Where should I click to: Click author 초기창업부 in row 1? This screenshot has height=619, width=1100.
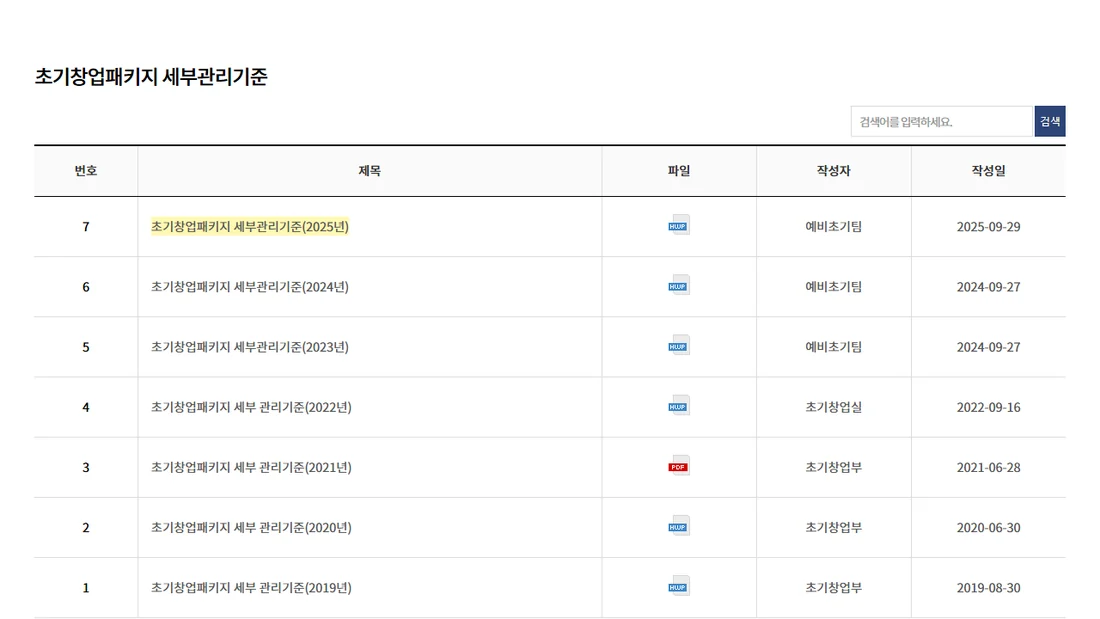(833, 588)
